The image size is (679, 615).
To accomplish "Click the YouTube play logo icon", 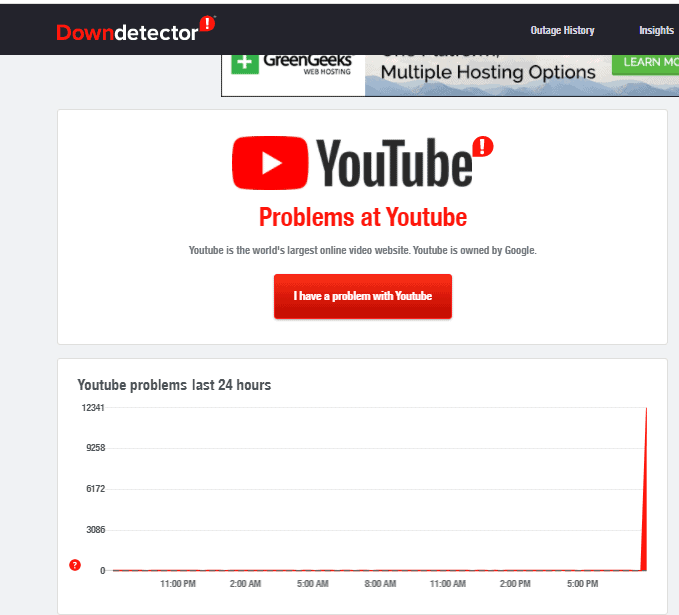I will (270, 163).
